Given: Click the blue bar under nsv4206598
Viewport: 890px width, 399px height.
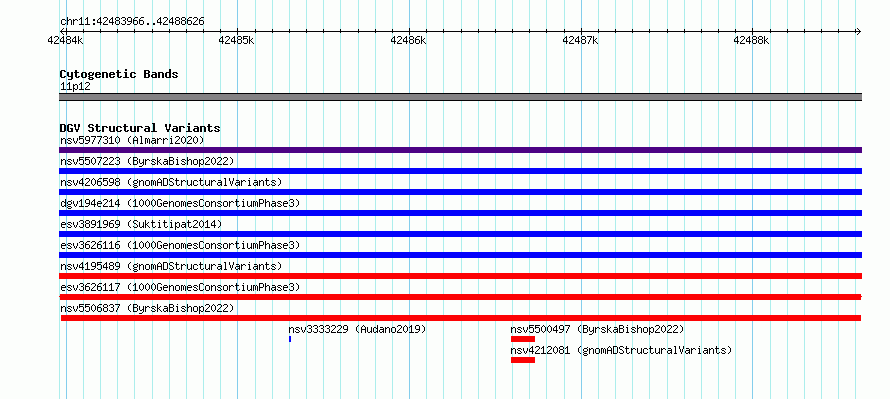Looking at the screenshot, I should coord(460,192).
